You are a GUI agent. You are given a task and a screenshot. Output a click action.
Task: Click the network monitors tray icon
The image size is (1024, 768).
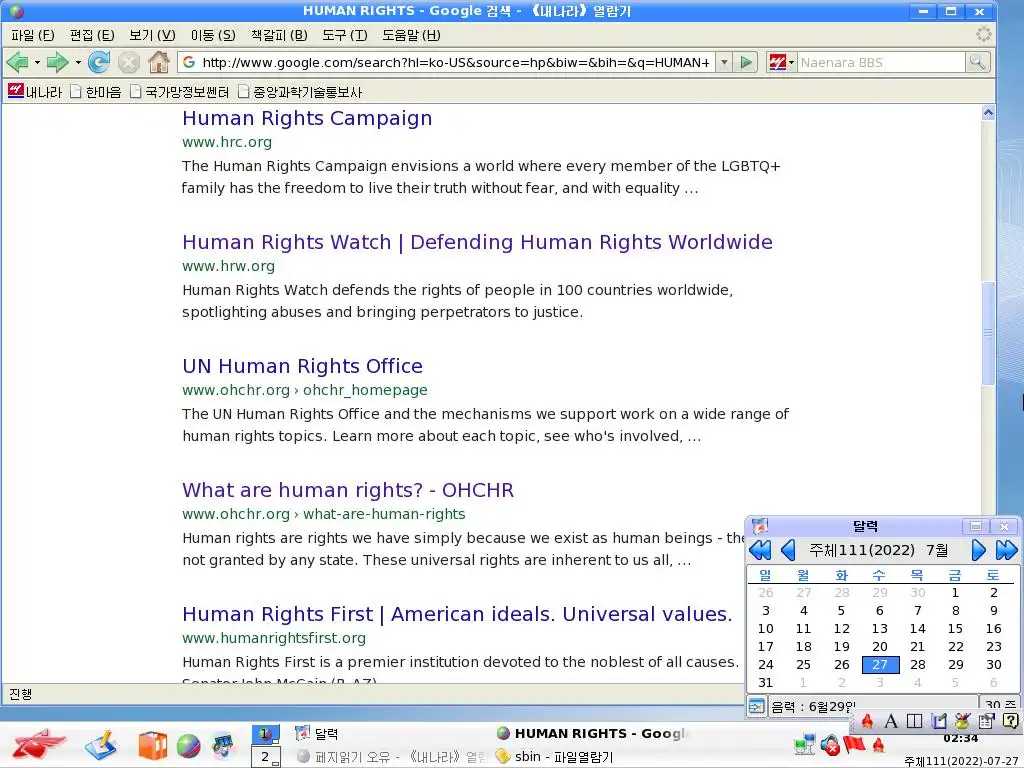[x=805, y=744]
